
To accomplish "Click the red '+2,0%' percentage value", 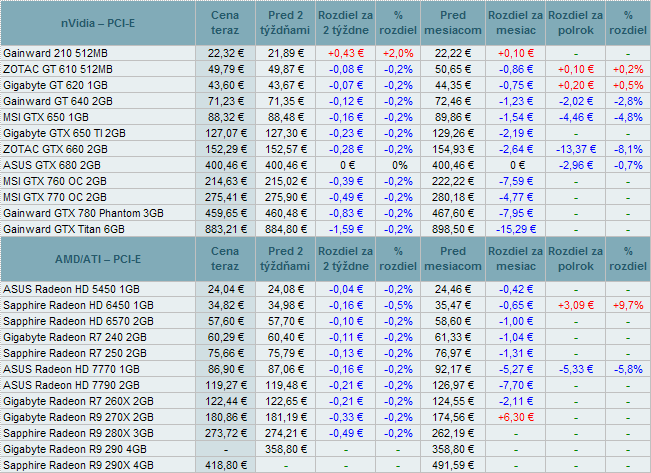I will 398,53.
